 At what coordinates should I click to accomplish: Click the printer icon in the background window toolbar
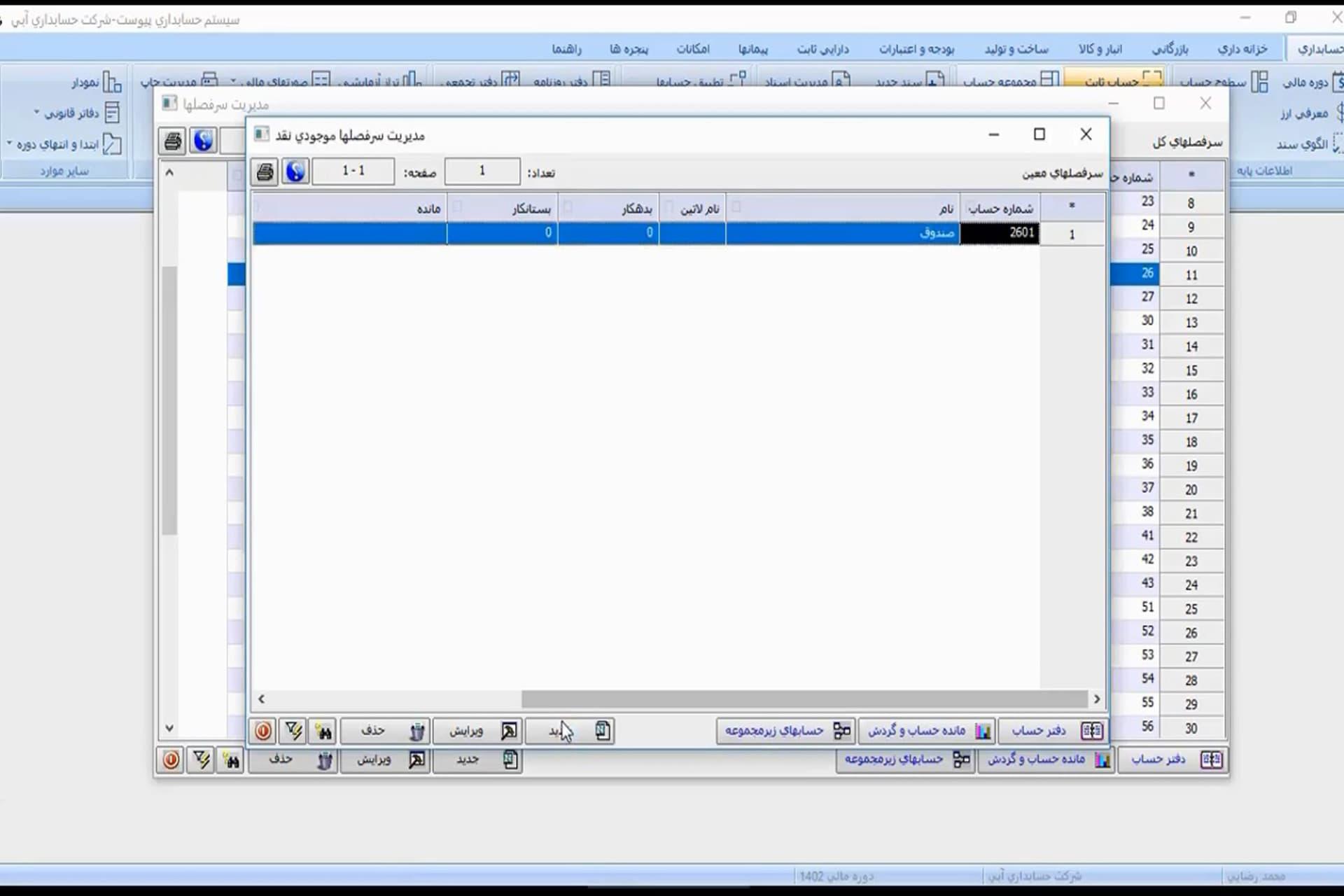173,141
